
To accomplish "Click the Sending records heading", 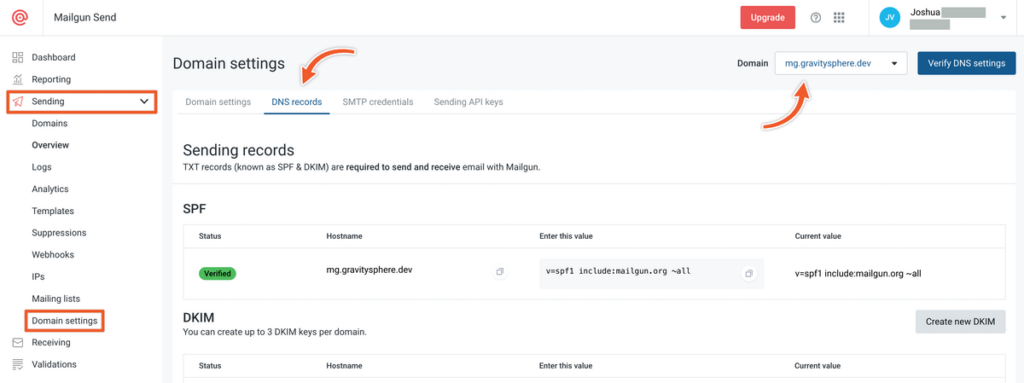I will pos(238,150).
